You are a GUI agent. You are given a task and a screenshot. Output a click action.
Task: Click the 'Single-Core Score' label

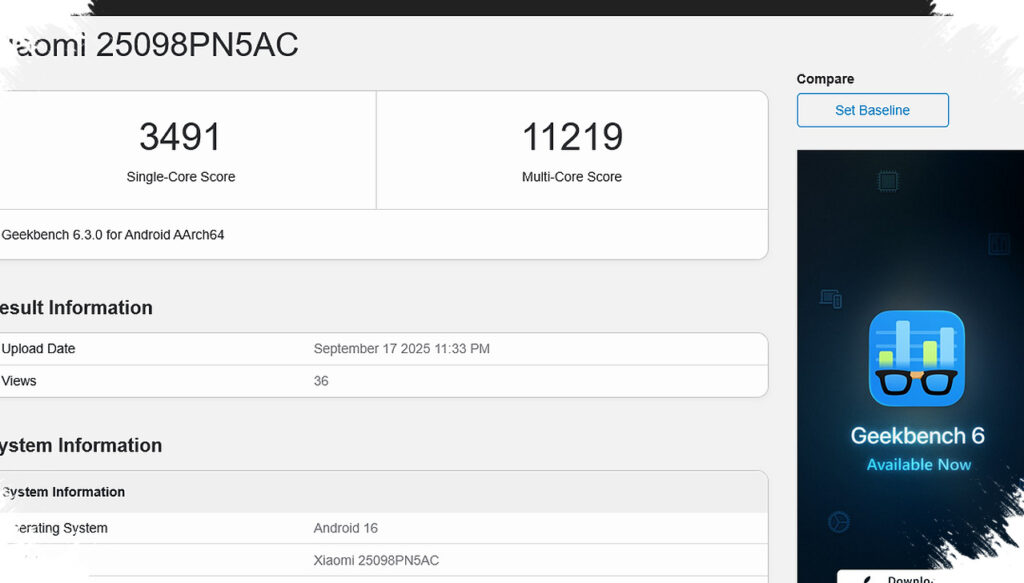coord(181,176)
